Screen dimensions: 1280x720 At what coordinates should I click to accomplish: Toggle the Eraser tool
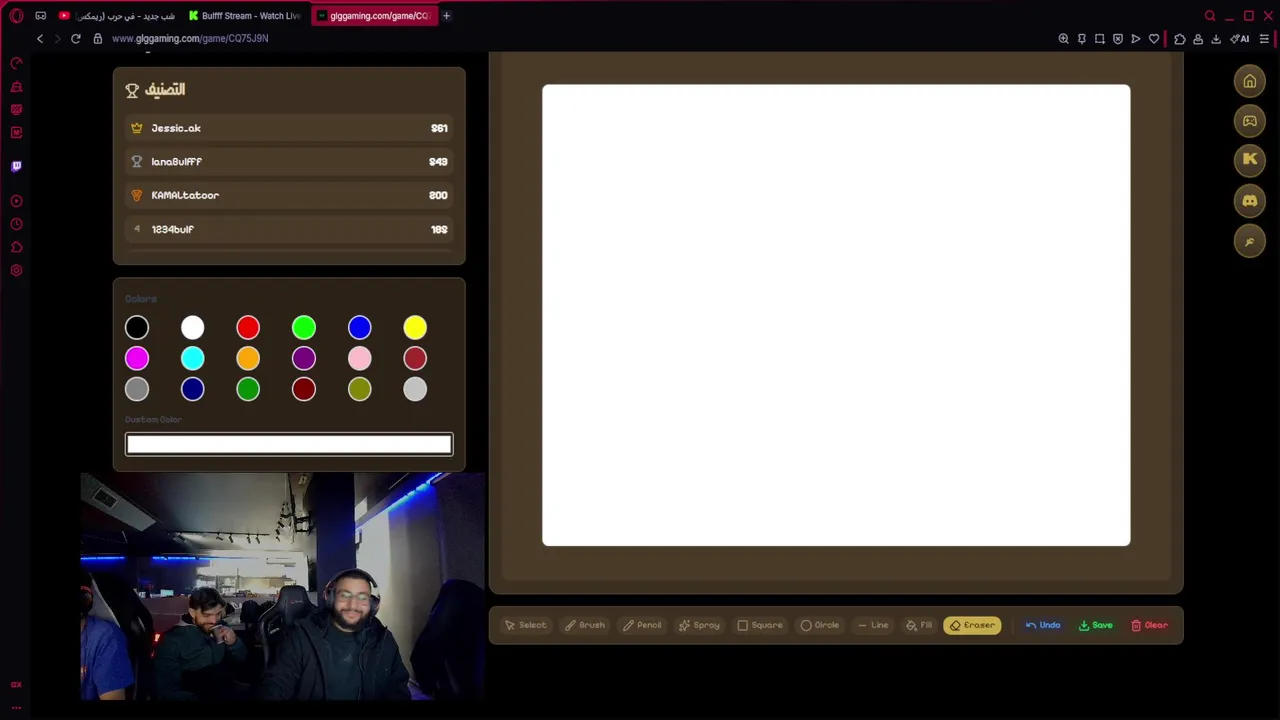coord(972,625)
